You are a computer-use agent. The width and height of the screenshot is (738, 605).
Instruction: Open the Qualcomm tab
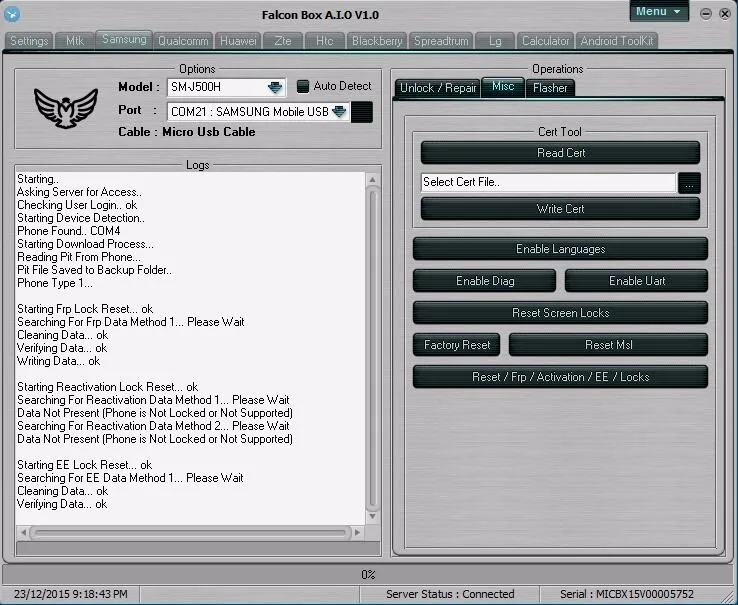(x=183, y=41)
